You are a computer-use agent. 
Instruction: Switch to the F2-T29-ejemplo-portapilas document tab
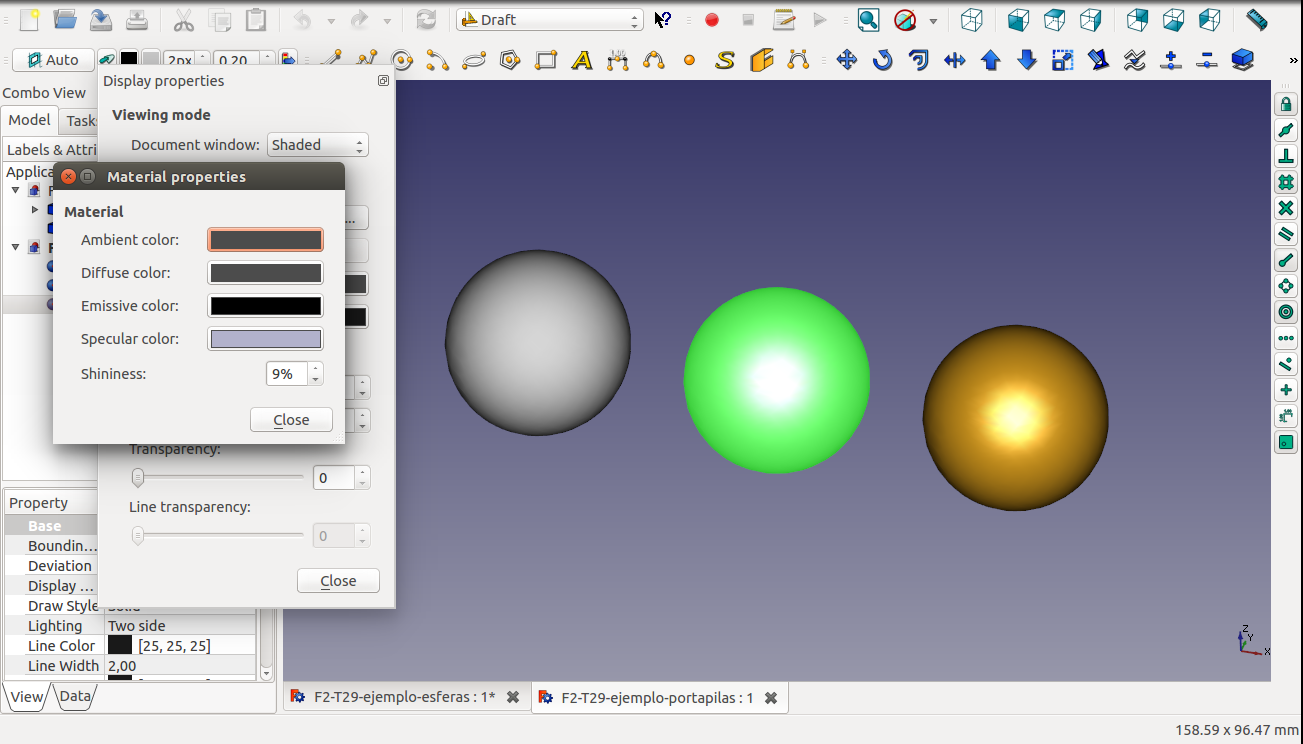(x=656, y=698)
